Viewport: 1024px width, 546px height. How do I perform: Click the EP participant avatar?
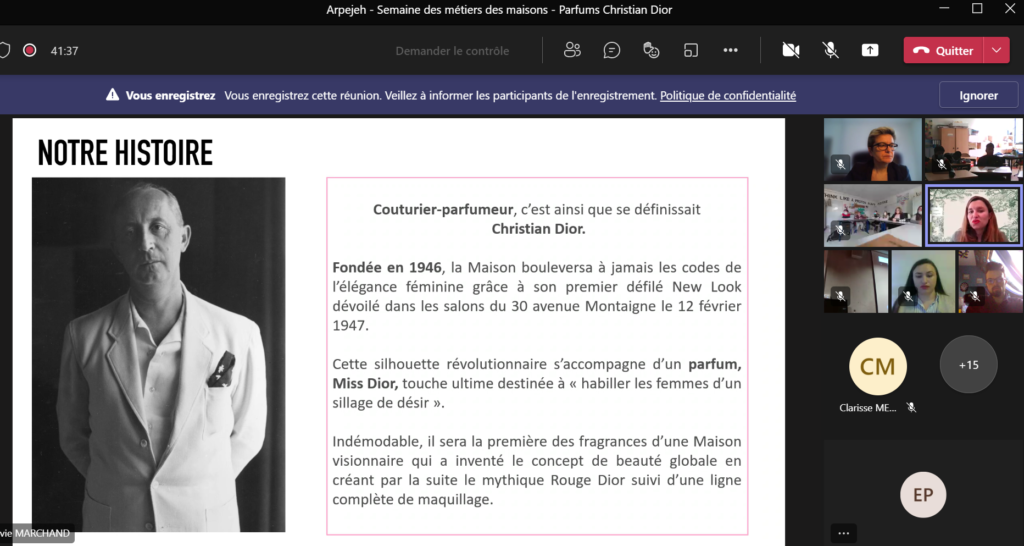coord(923,494)
